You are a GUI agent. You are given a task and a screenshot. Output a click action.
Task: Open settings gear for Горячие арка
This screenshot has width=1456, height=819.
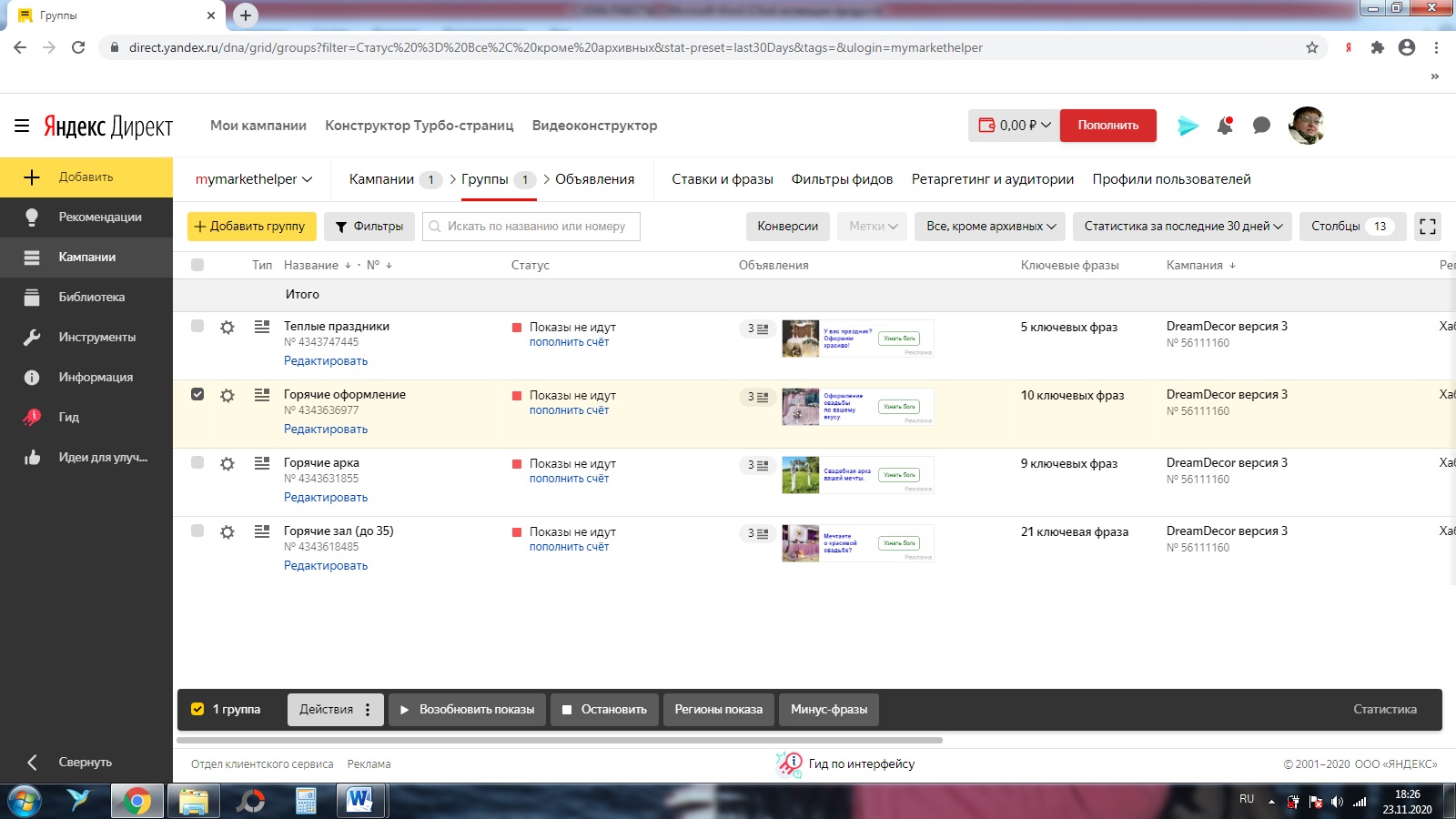point(227,463)
